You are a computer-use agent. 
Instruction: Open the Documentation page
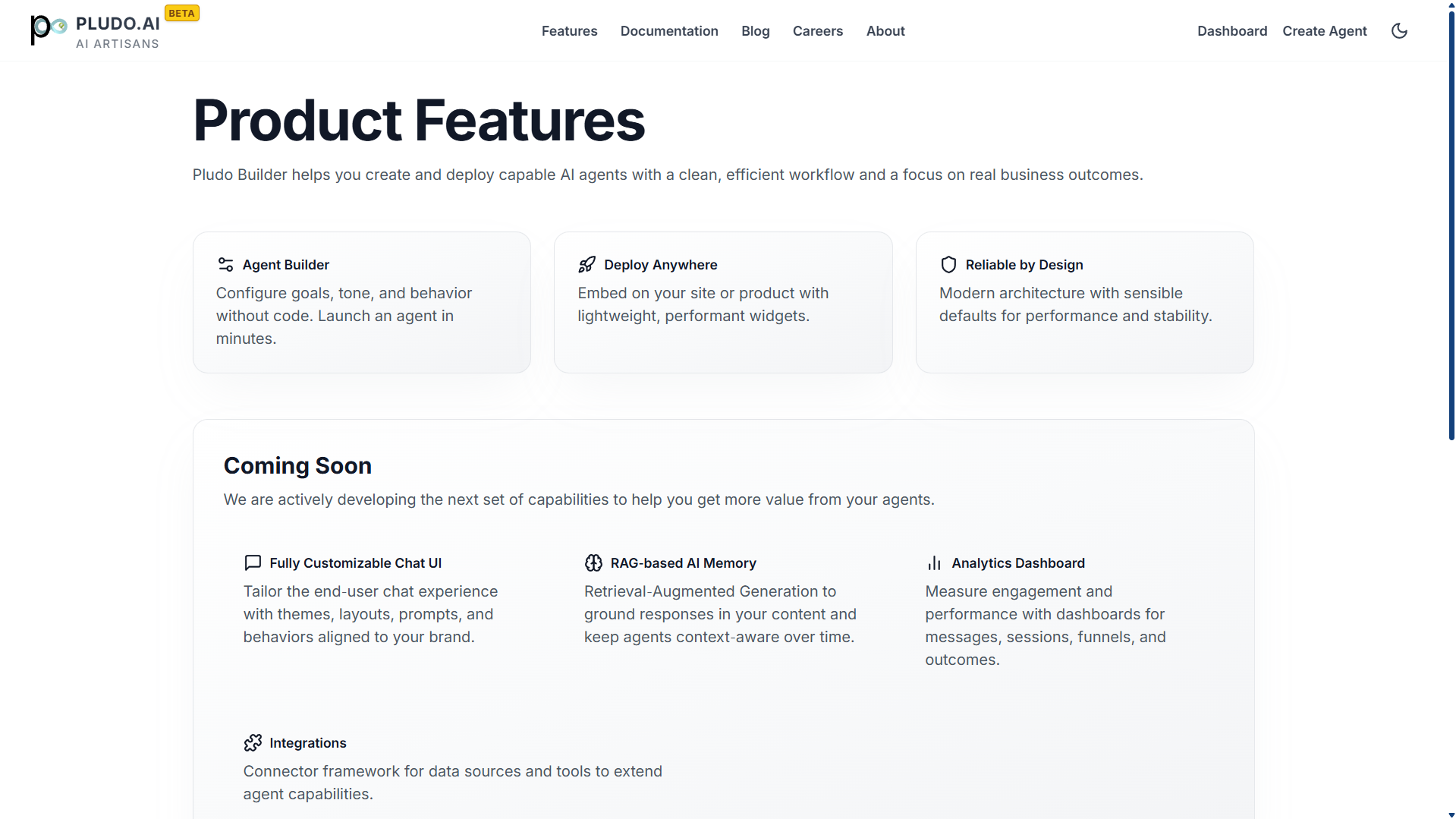click(668, 31)
